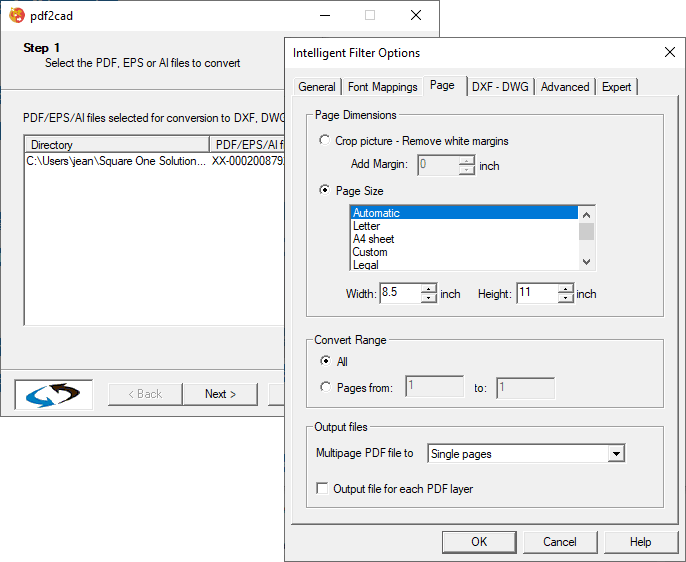Minimize the pdf2cad window
686x562 pixels.
tap(325, 15)
